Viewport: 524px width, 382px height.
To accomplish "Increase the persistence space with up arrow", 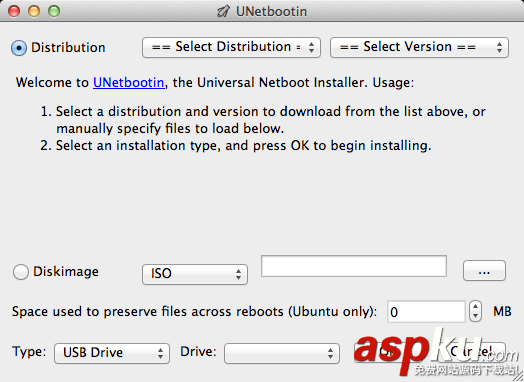I will point(475,306).
